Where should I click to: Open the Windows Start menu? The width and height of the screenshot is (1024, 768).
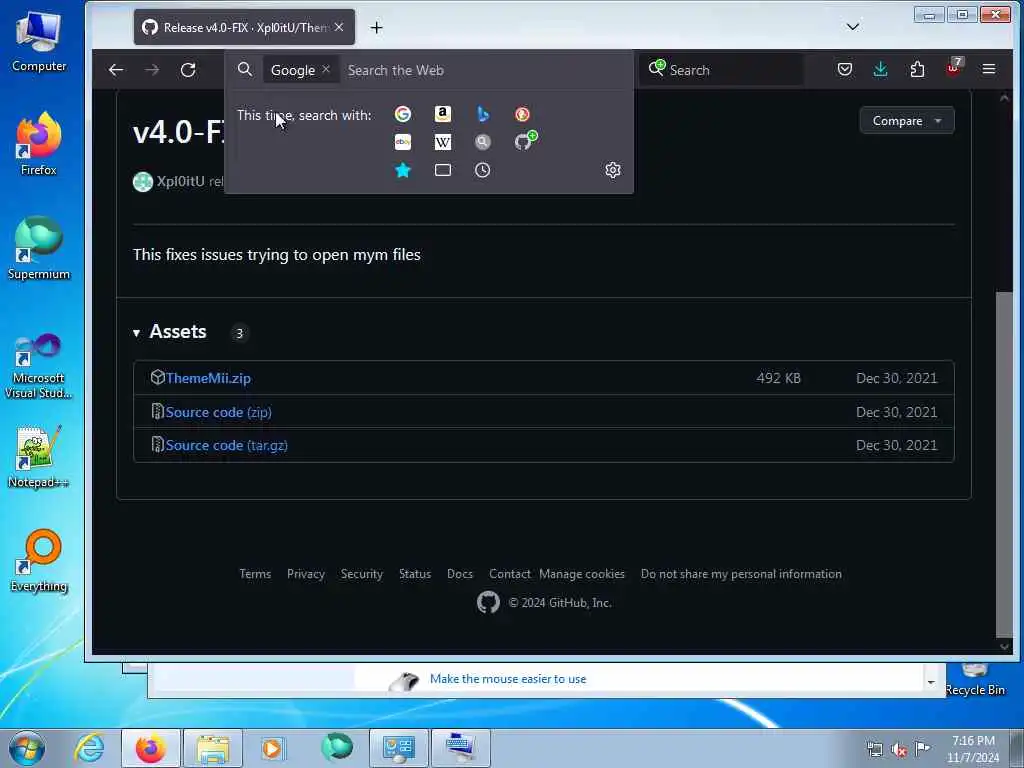pyautogui.click(x=27, y=748)
